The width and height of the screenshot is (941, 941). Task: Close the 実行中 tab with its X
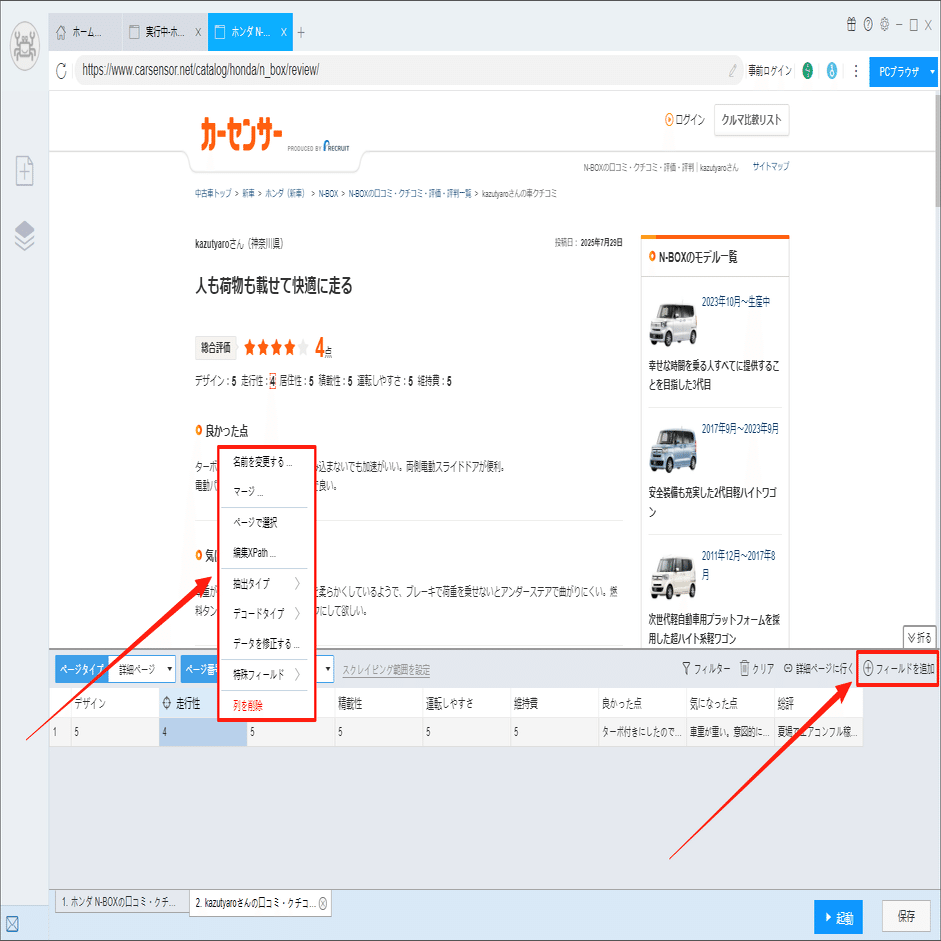click(x=198, y=32)
